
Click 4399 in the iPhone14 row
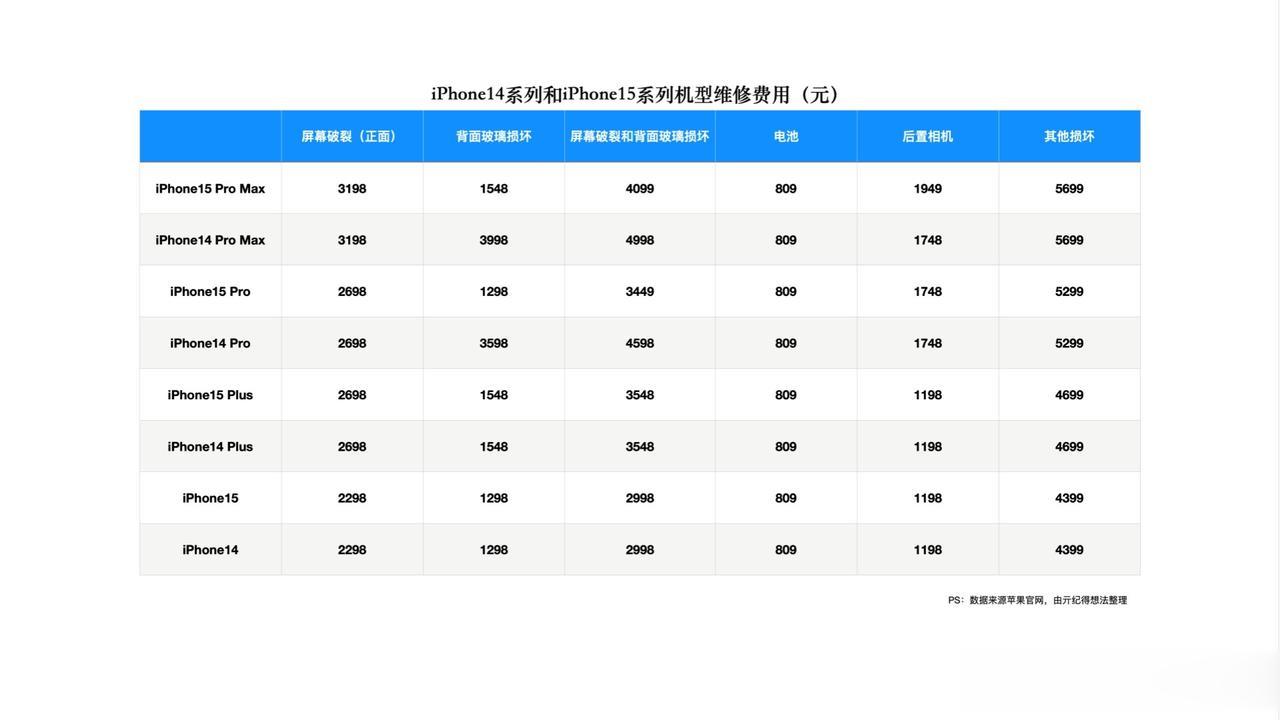pos(1069,550)
